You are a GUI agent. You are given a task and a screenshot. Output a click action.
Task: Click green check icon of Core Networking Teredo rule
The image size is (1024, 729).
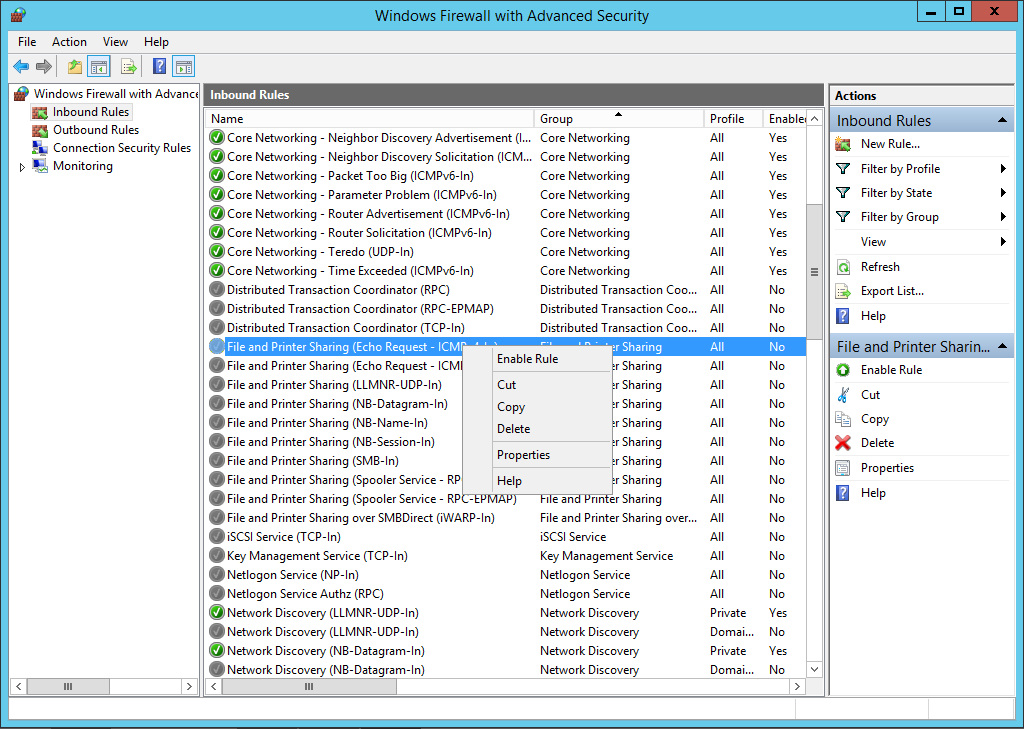[x=217, y=252]
